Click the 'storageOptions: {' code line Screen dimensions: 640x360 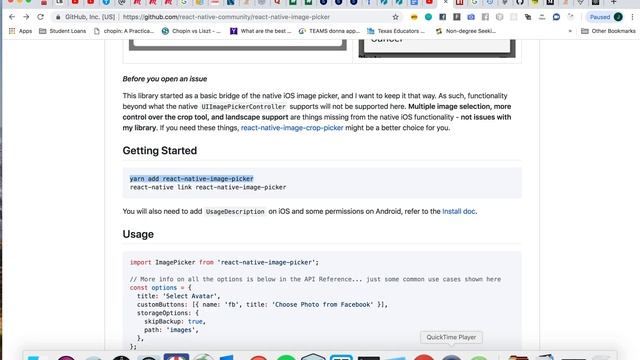[x=168, y=313]
